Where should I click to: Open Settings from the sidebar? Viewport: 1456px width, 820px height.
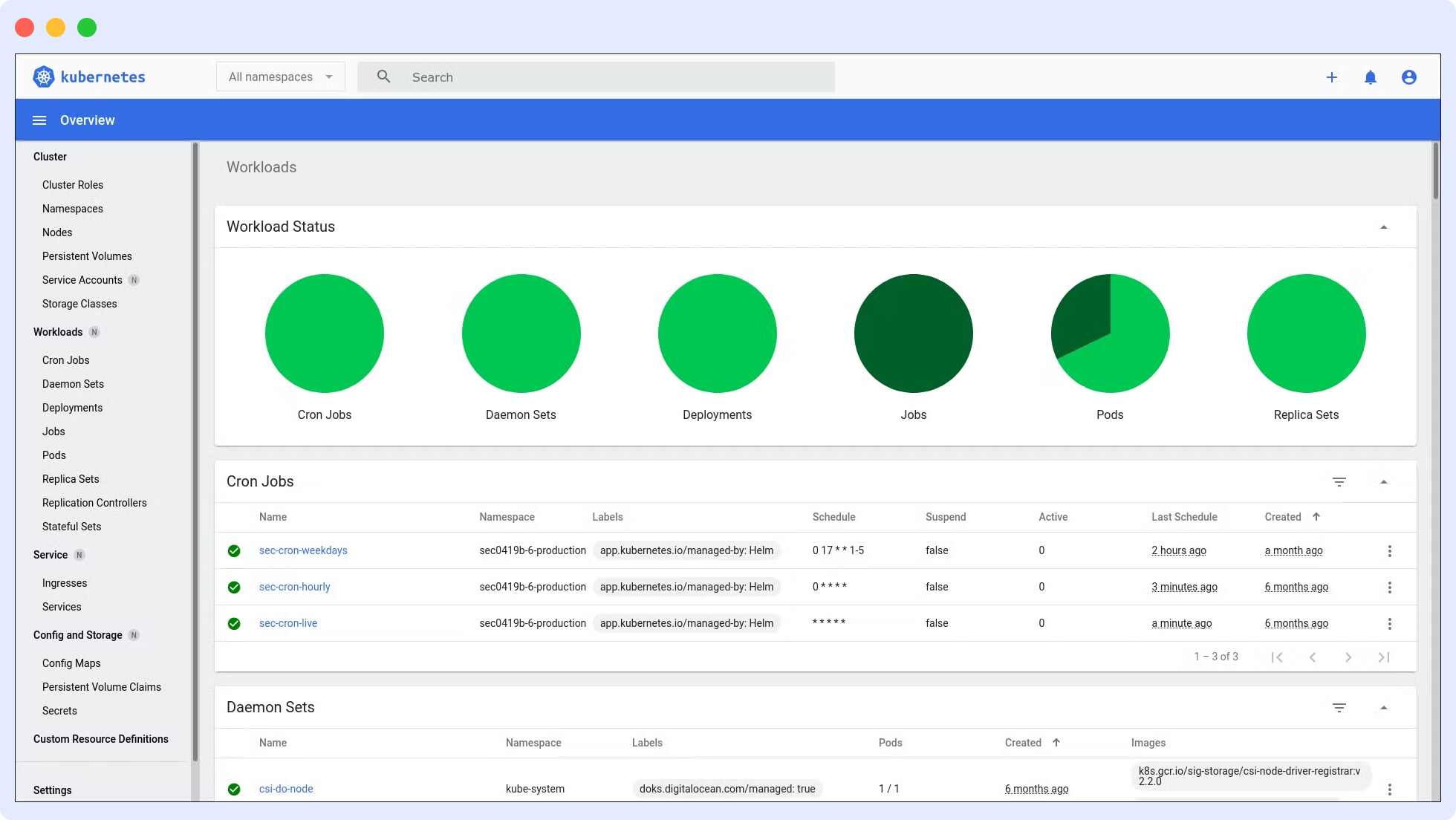[x=52, y=790]
